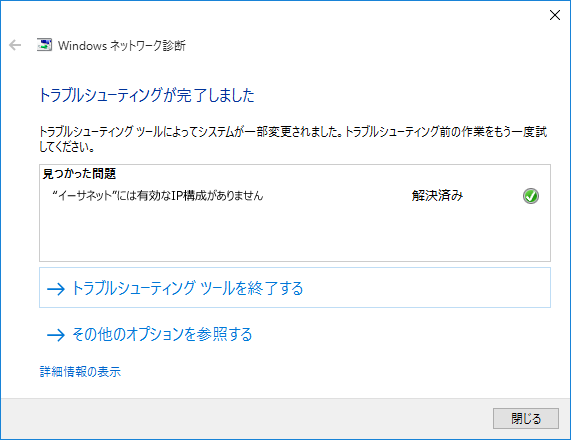Open 詳細情報の表示 link
Screen dimensions: 571x440
click(80, 372)
